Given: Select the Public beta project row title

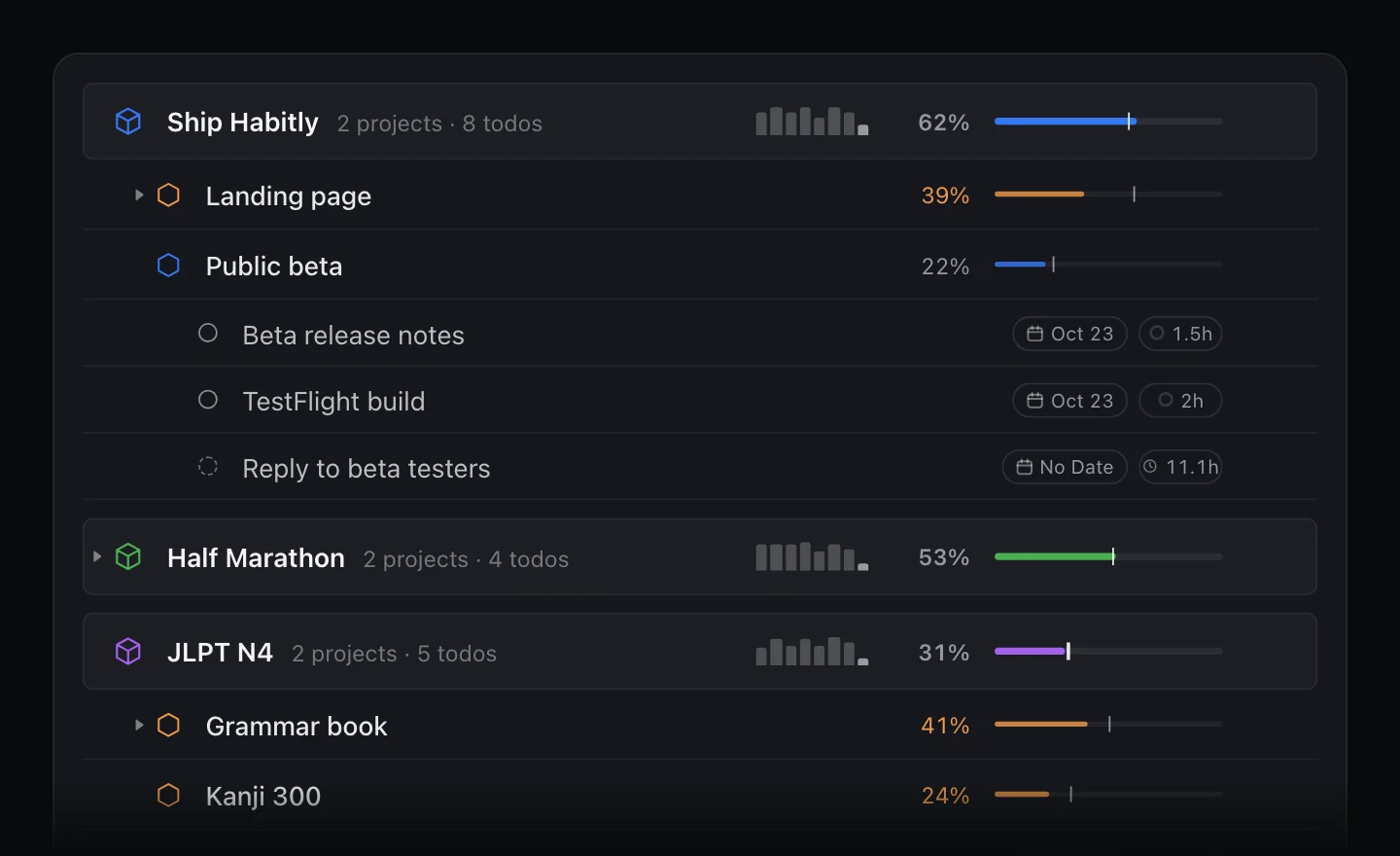Looking at the screenshot, I should click(274, 267).
